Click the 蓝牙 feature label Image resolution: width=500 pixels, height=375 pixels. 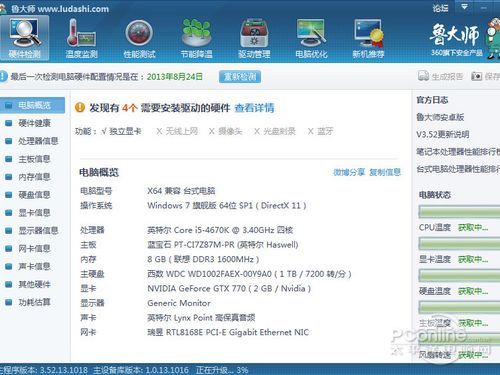pyautogui.click(x=325, y=131)
